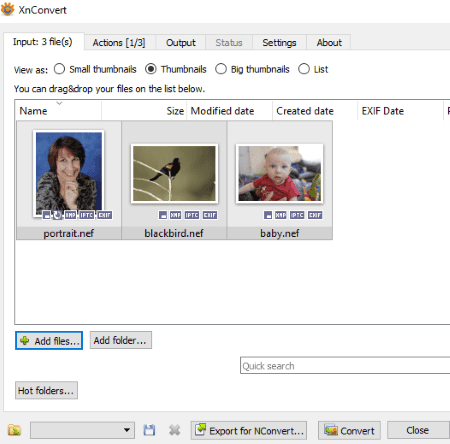Click the embedded thumbnail badge under blackbird.nef
This screenshot has height=444, width=450.
click(x=163, y=215)
